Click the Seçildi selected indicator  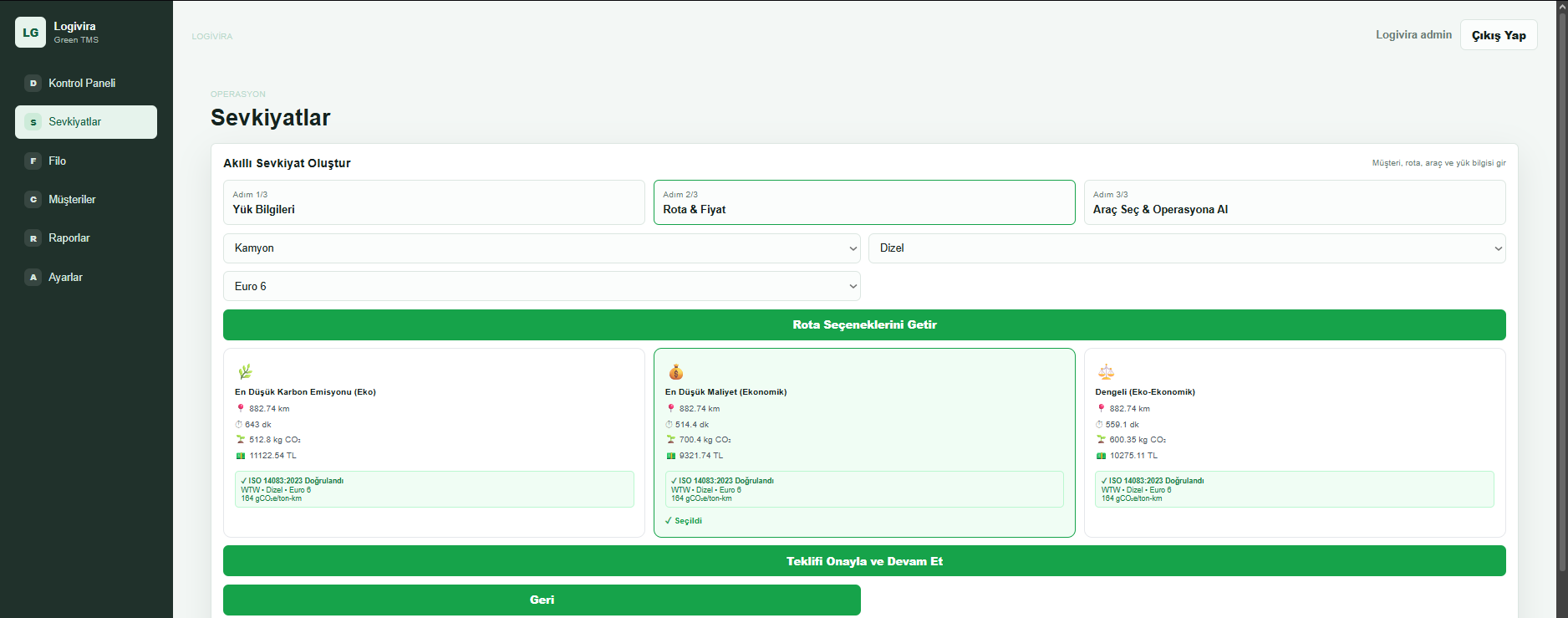pyautogui.click(x=684, y=521)
